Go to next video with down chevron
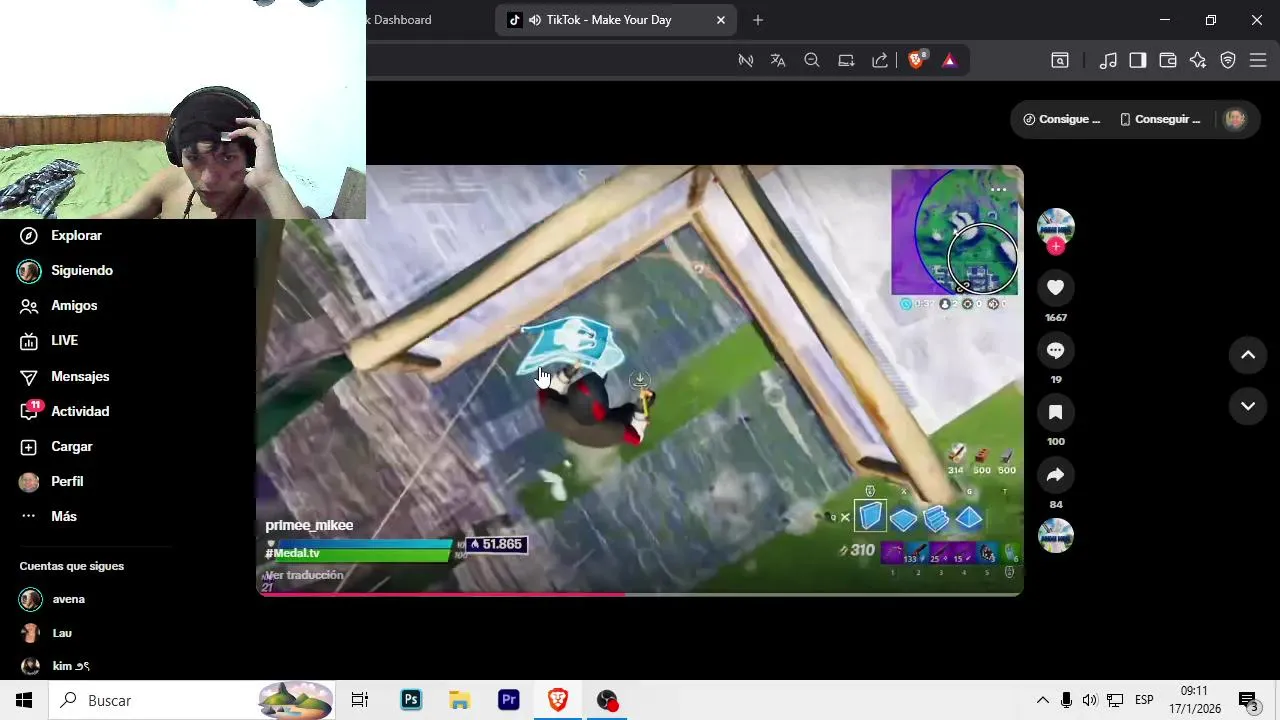Image resolution: width=1280 pixels, height=720 pixels. click(1248, 406)
